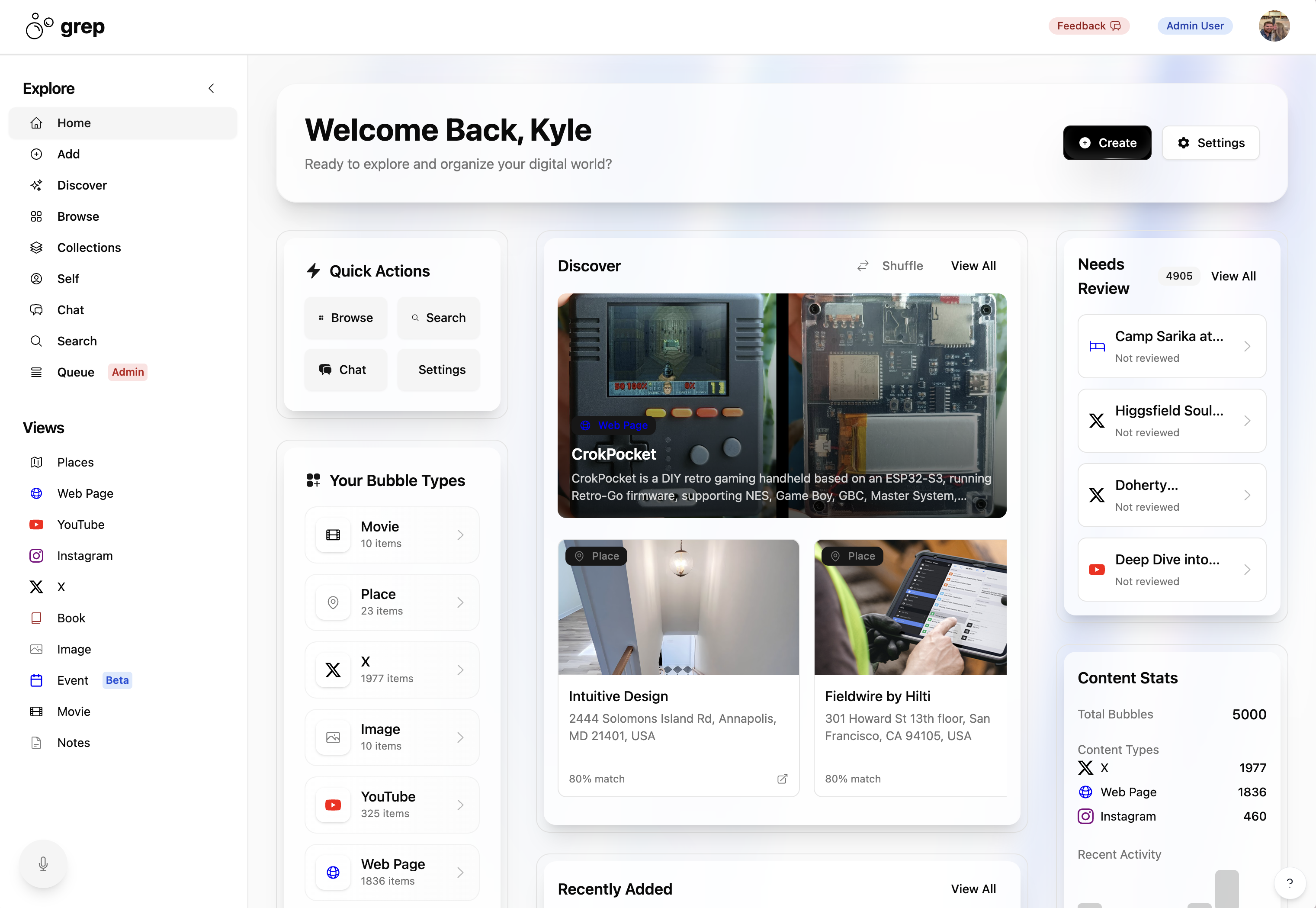Click the grep logo icon
1316x908 pixels.
click(39, 26)
